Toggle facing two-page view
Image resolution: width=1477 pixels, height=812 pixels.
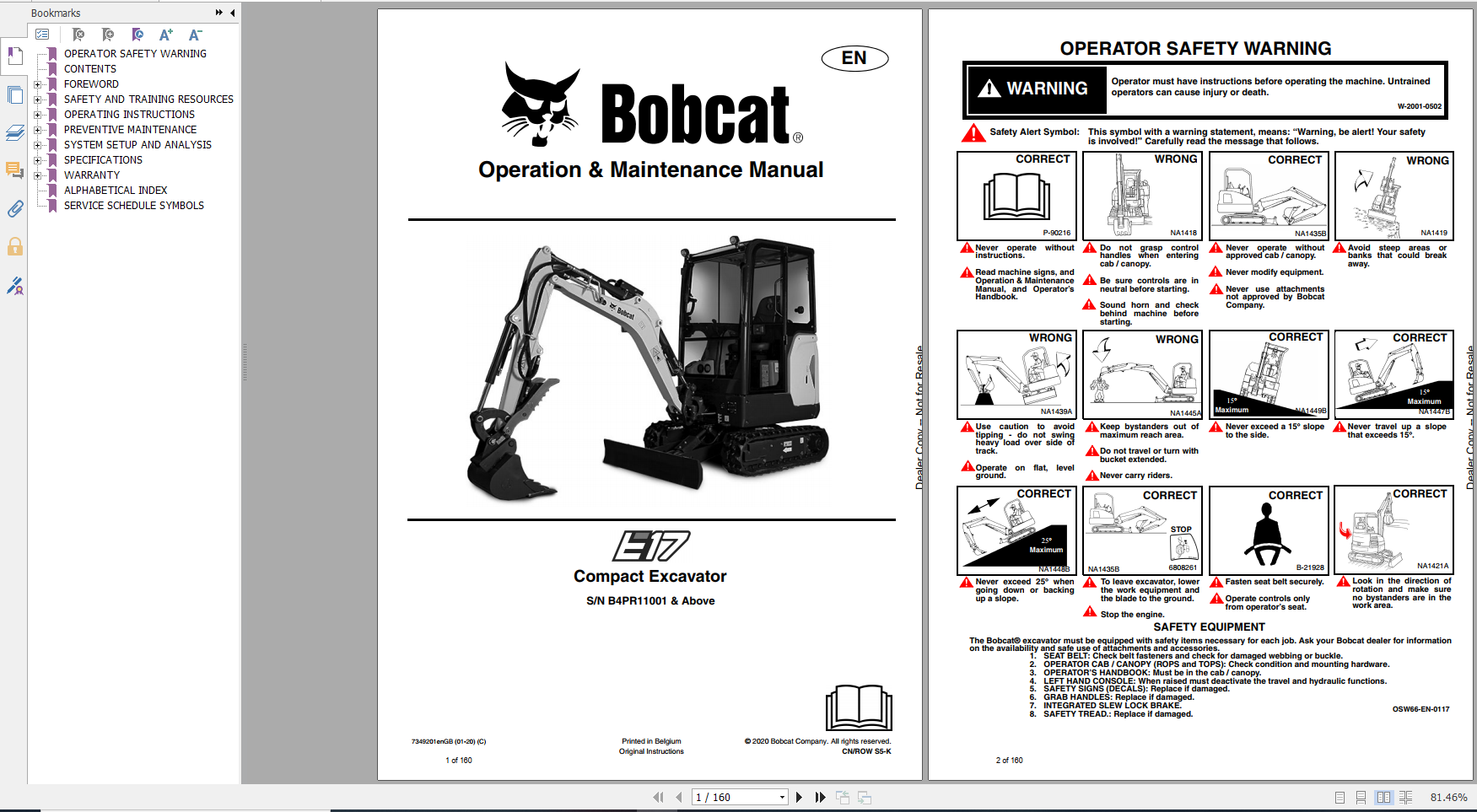pyautogui.click(x=1383, y=797)
